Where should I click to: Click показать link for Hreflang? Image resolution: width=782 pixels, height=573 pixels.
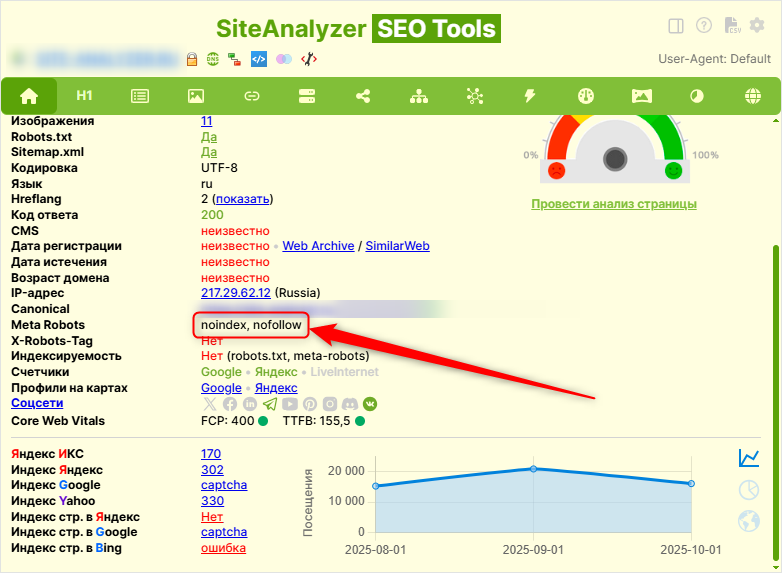(x=243, y=199)
